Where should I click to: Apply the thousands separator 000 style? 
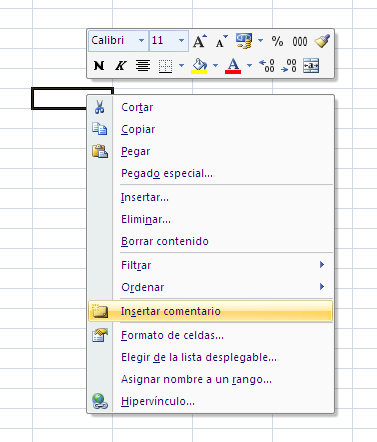pos(300,41)
